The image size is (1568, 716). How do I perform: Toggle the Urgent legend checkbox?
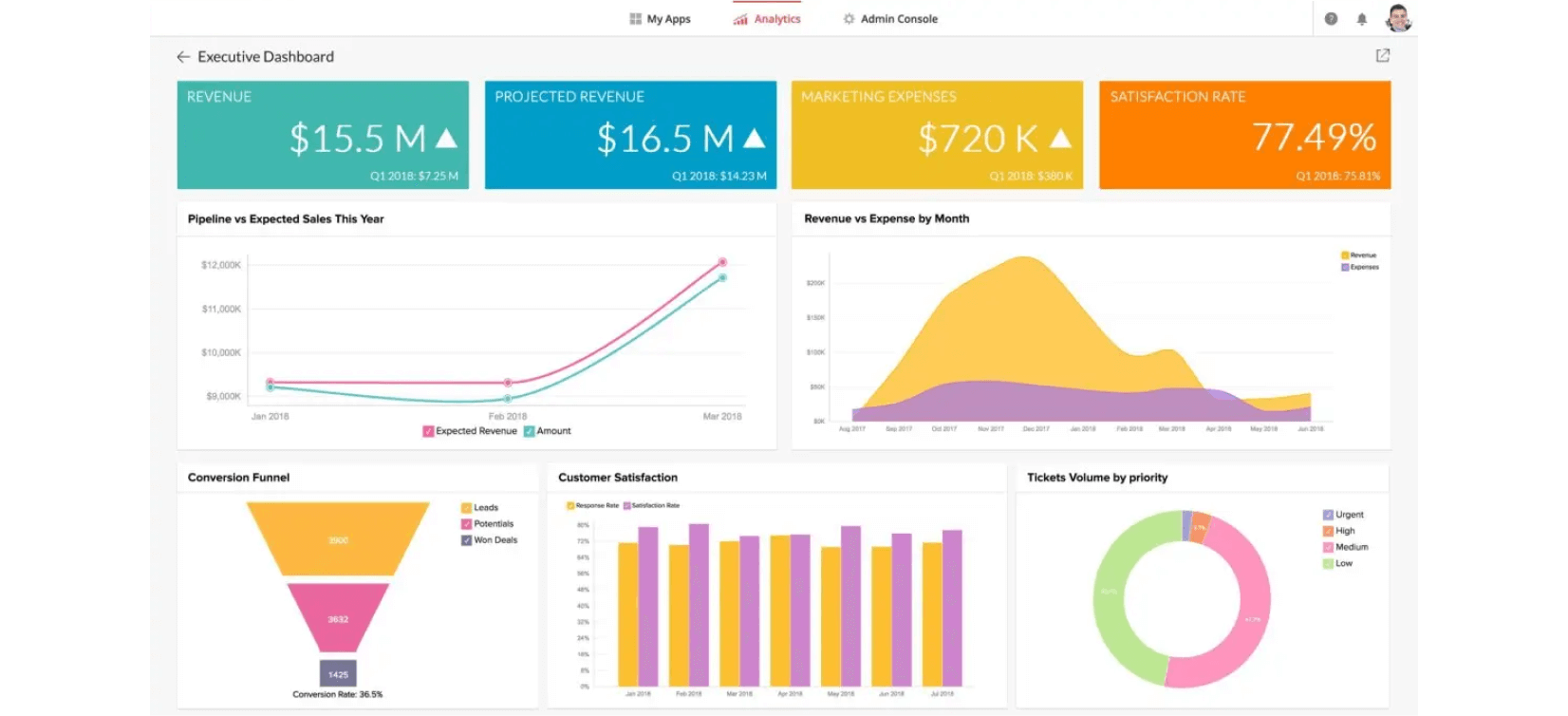coord(1328,515)
